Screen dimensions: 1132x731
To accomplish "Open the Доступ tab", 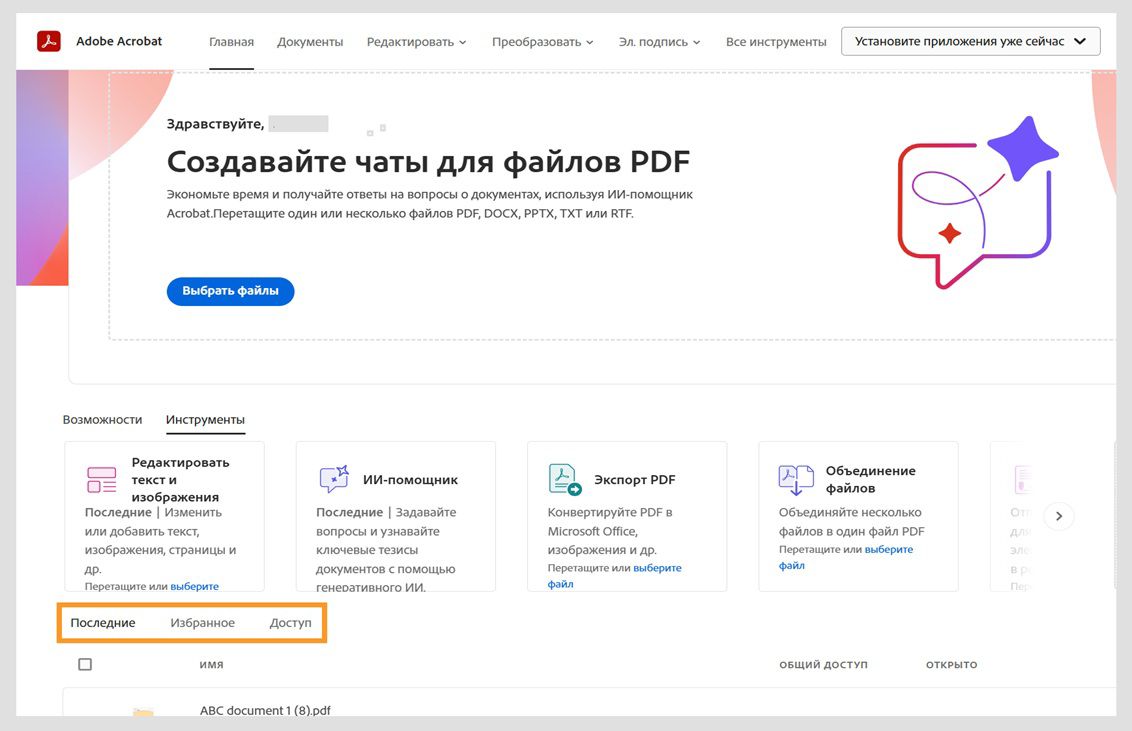I will [290, 622].
